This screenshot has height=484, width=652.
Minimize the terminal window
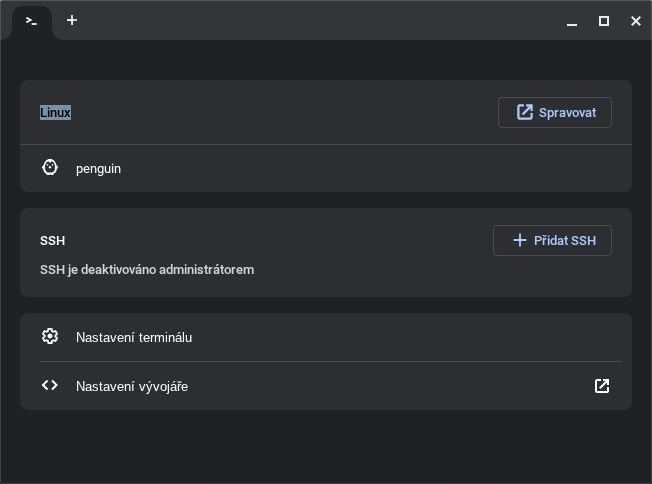point(572,21)
